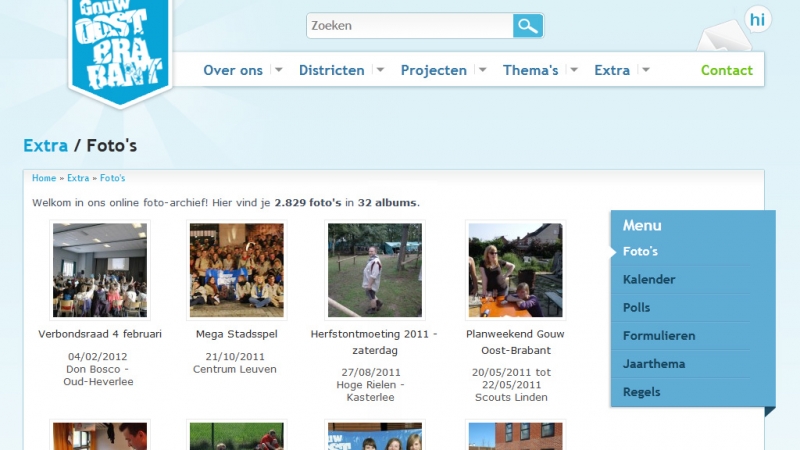Click the envelope 'hi' icon

click(x=734, y=28)
